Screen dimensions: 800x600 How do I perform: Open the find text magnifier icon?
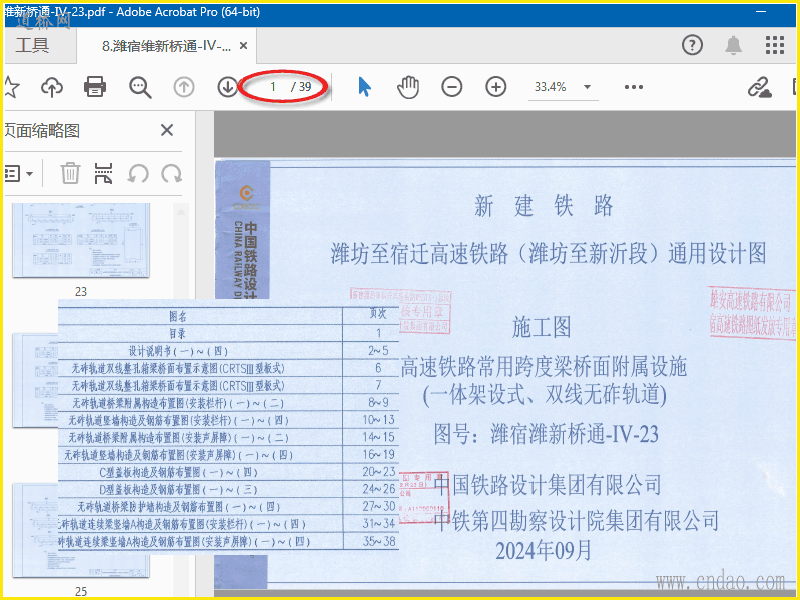click(140, 87)
